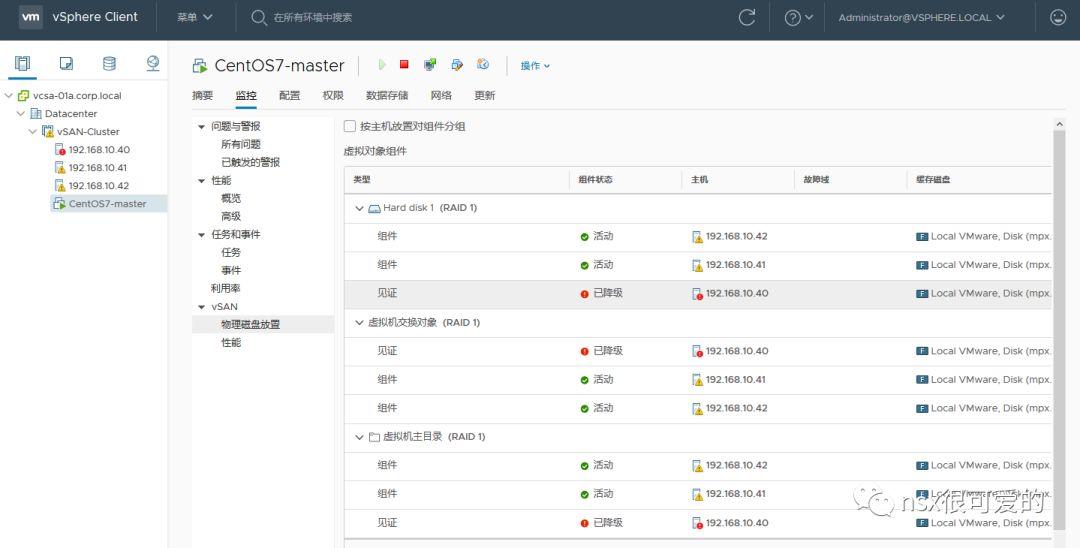Launch the VM console icon

[430, 65]
